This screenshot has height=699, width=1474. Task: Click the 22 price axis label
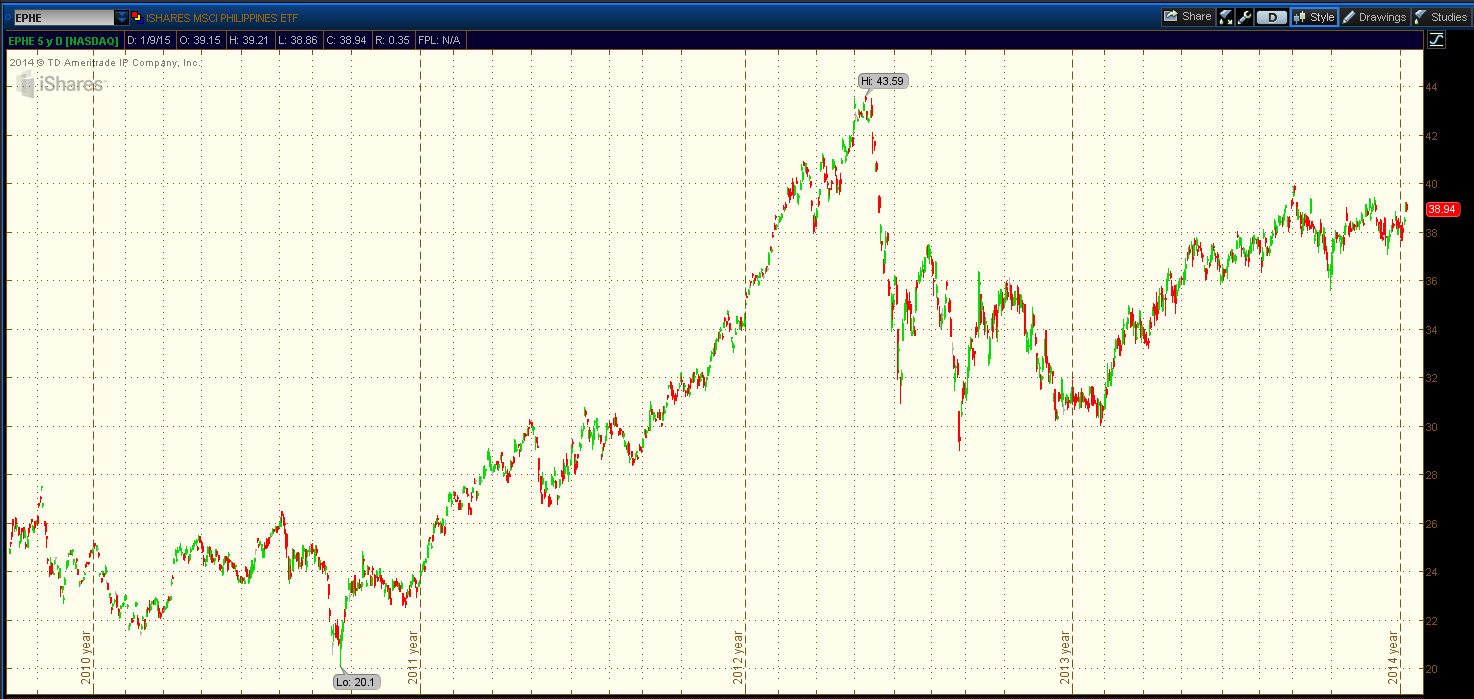coord(1432,621)
